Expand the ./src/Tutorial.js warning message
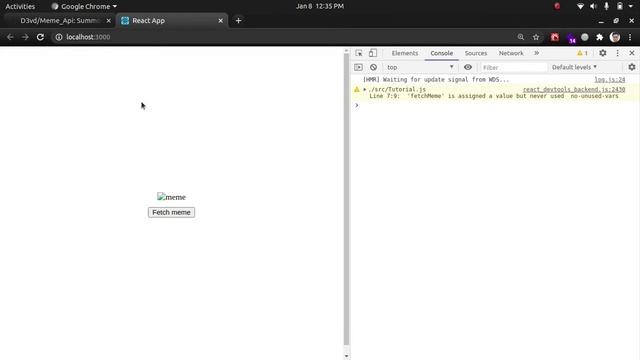This screenshot has height=360, width=640. click(x=364, y=89)
